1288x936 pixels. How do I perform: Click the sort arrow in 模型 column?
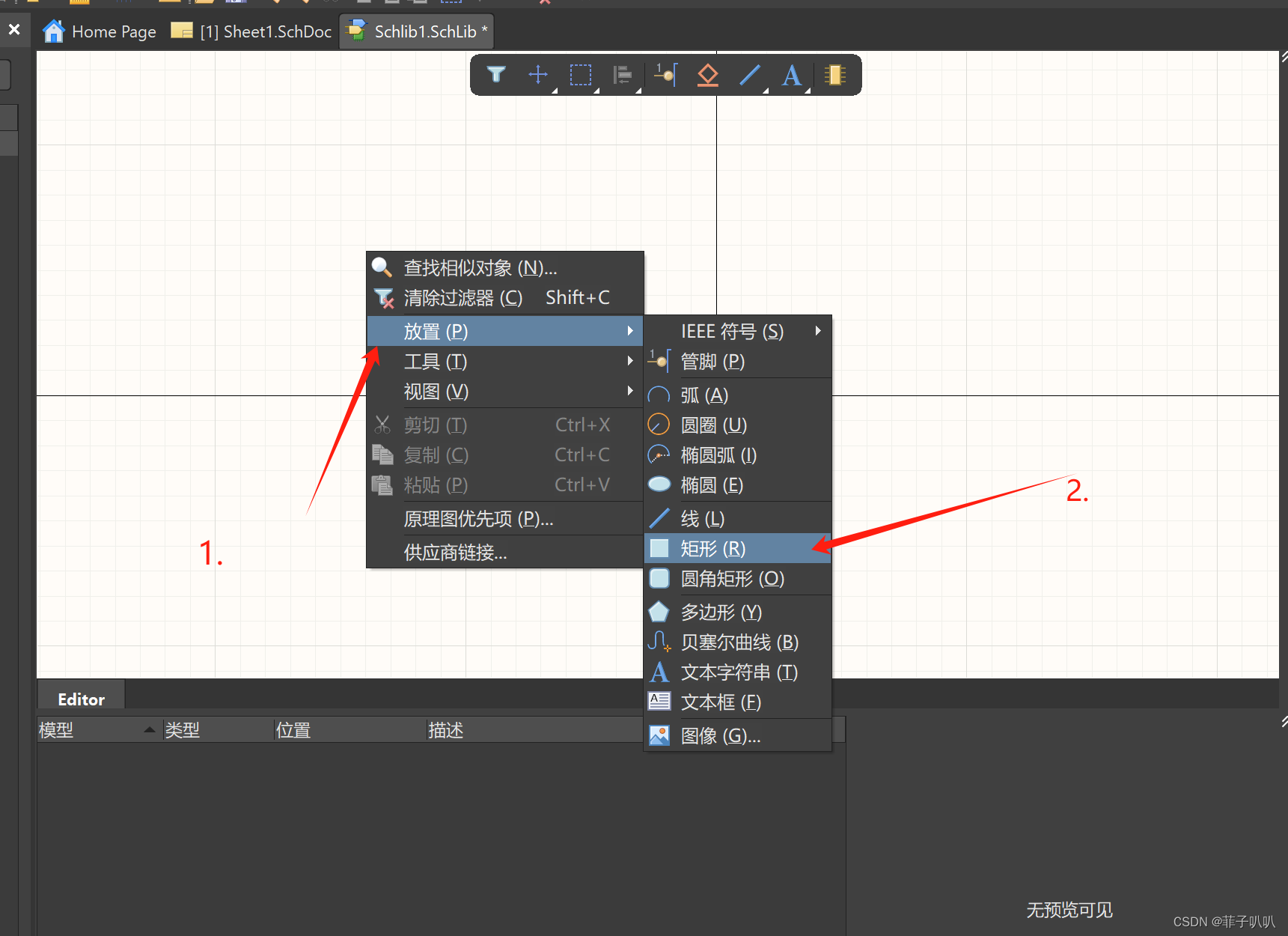tap(150, 729)
